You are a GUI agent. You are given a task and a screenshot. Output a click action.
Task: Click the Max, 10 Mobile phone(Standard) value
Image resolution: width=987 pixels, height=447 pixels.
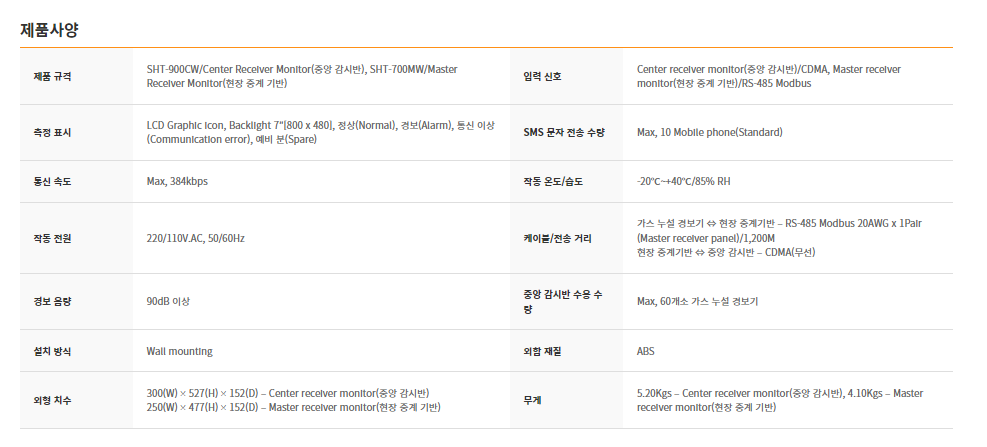709,132
